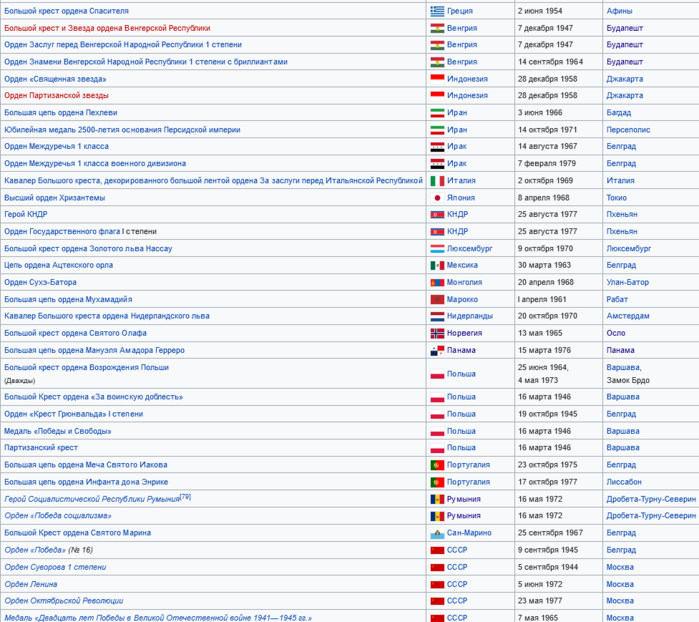This screenshot has width=699, height=622.
Task: Open Улан-Батор city link
Action: pyautogui.click(x=627, y=282)
